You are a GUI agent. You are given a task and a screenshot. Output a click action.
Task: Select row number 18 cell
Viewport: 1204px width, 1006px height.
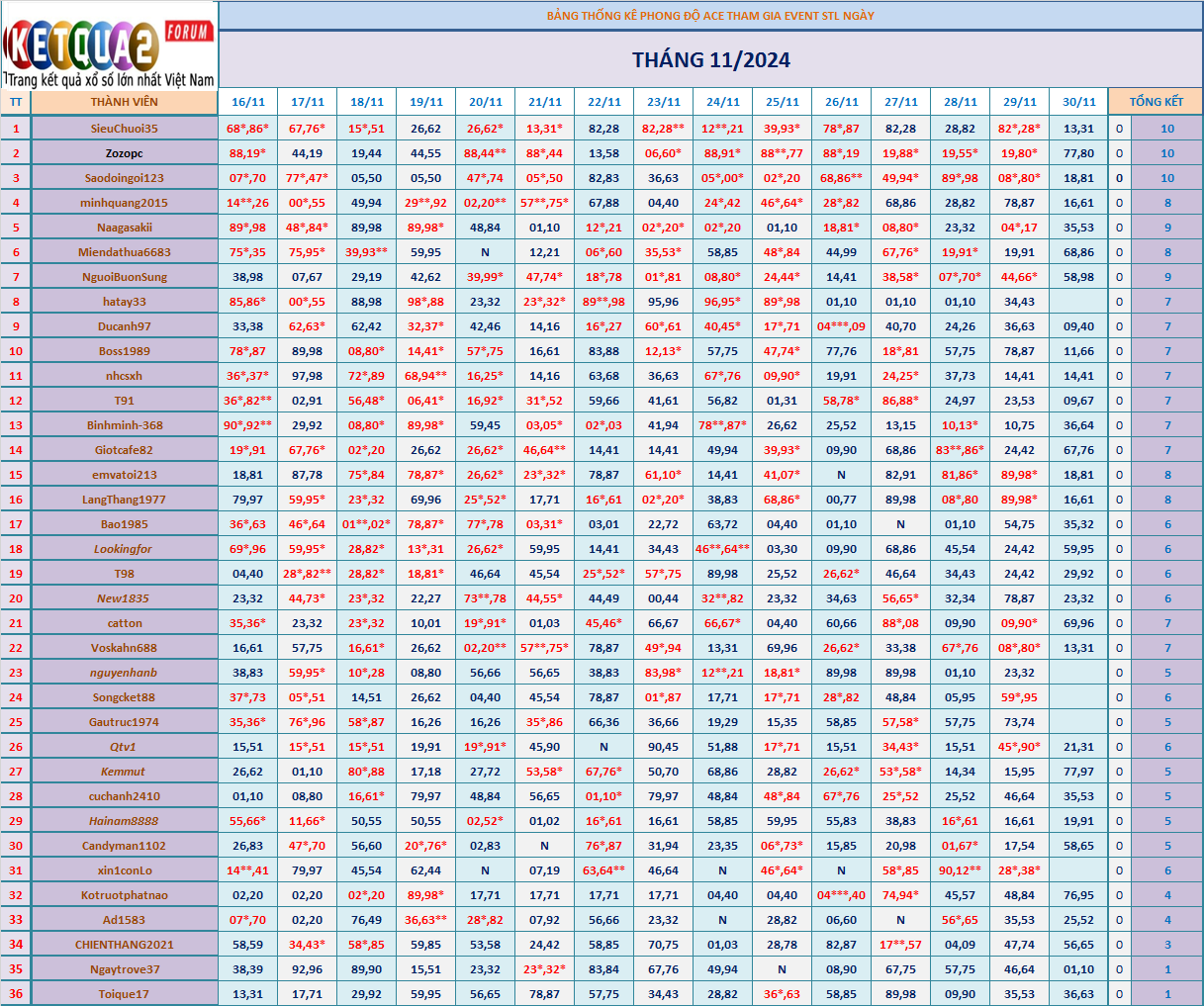pos(16,549)
